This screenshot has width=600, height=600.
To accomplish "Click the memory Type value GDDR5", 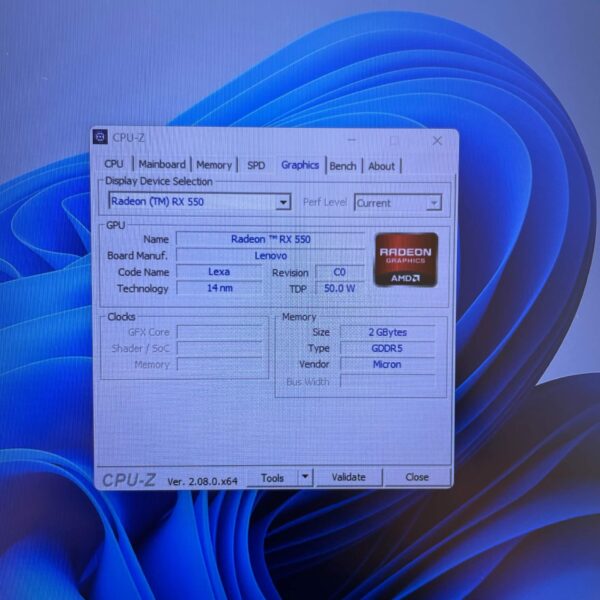I will coord(388,348).
